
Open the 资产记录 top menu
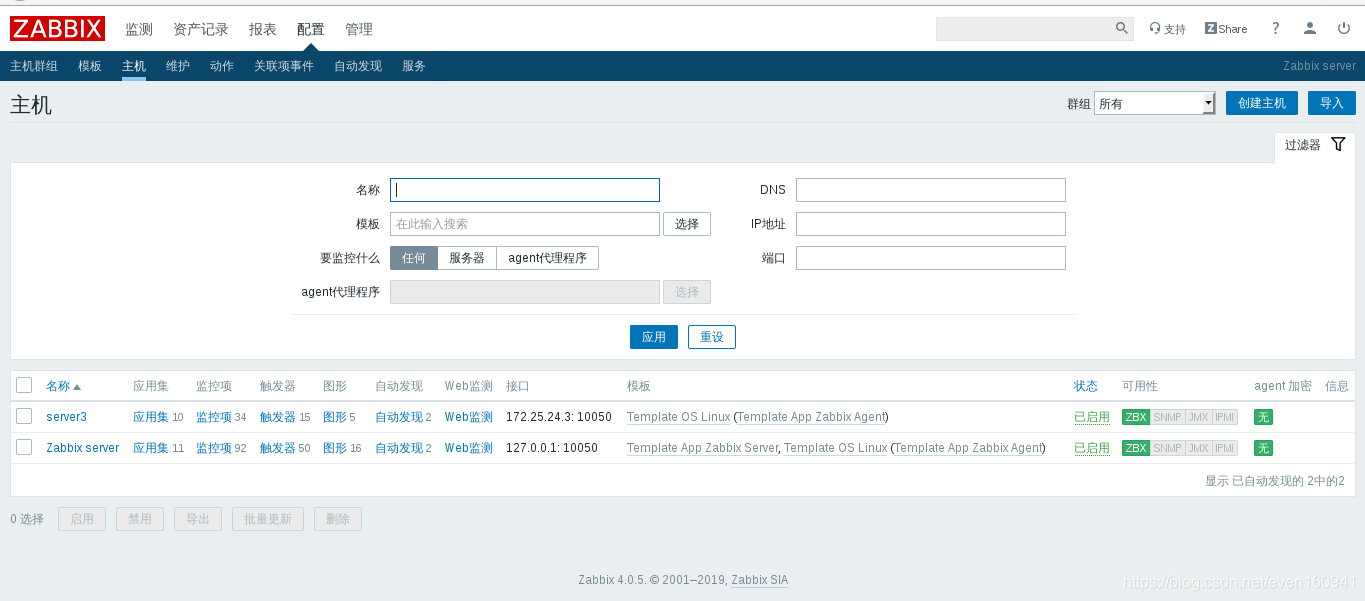[201, 29]
